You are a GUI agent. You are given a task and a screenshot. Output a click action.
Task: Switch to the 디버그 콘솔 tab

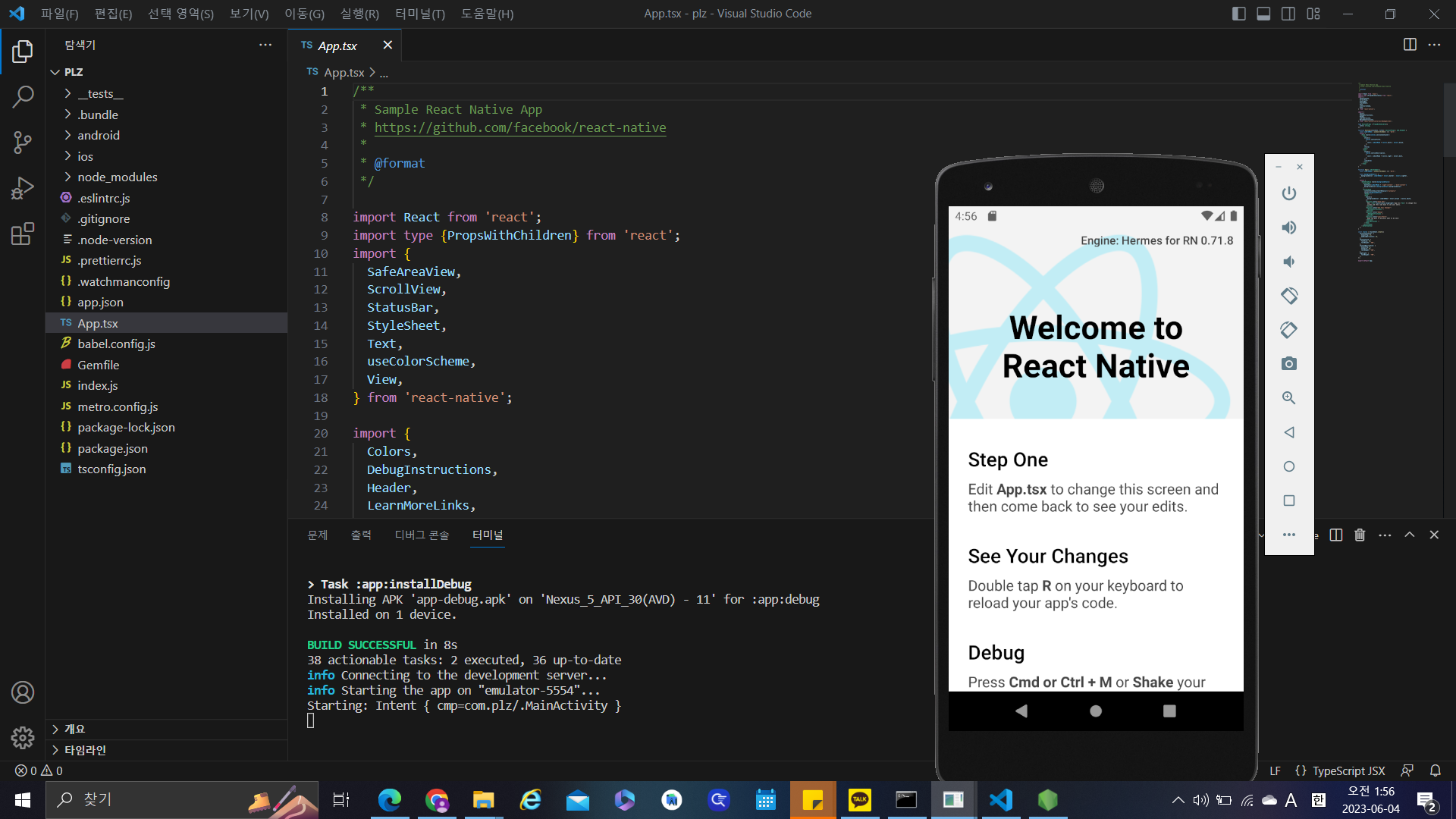pyautogui.click(x=422, y=535)
